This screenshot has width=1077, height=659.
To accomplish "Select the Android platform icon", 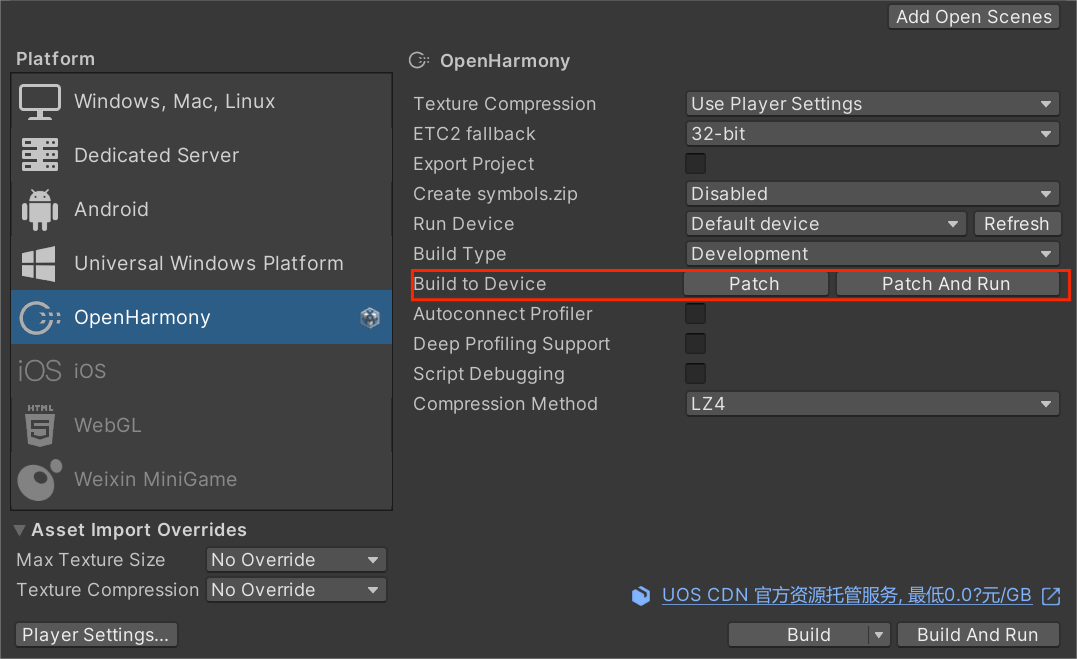I will coord(39,209).
